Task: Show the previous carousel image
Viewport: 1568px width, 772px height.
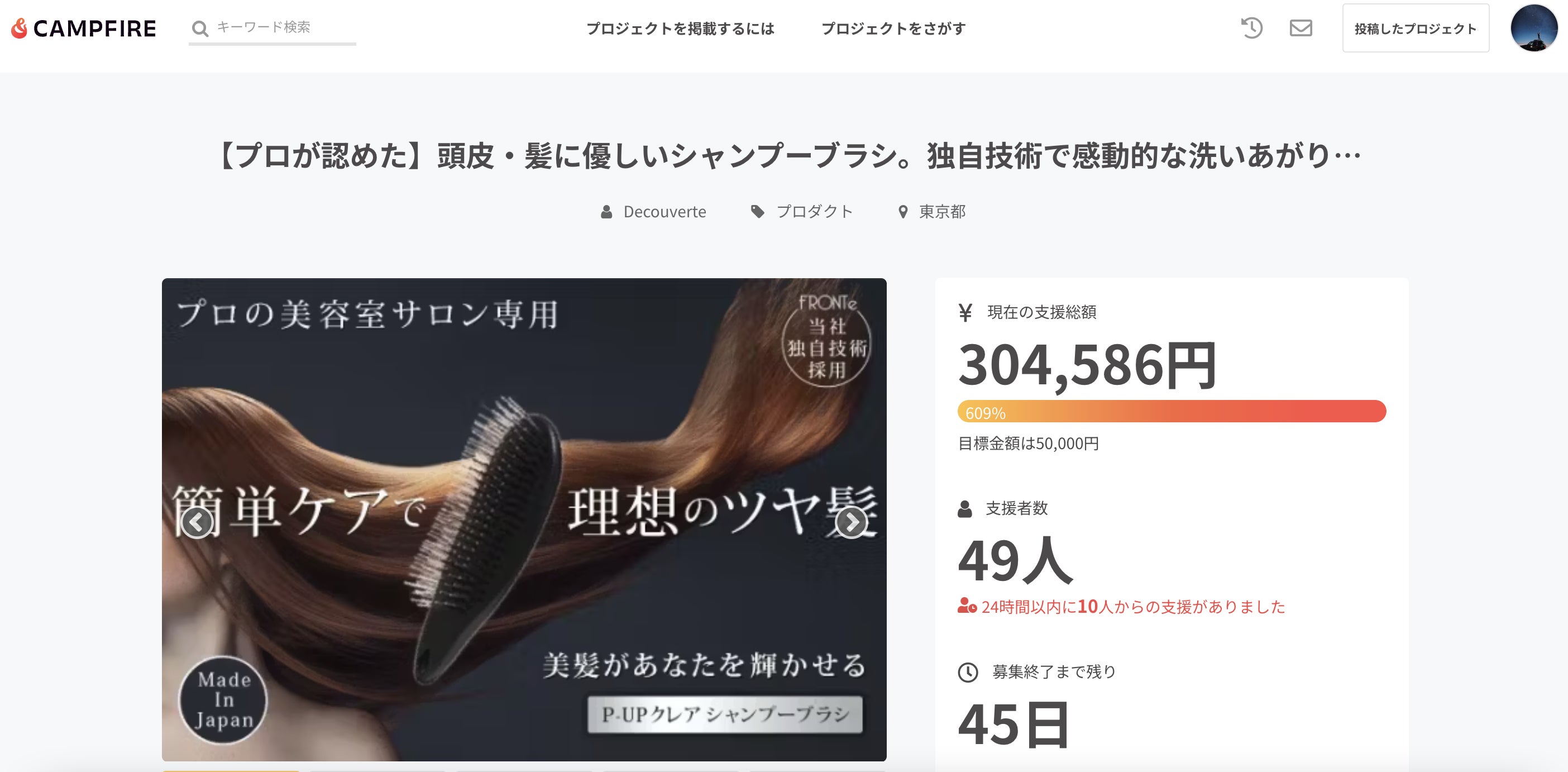Action: [x=197, y=522]
